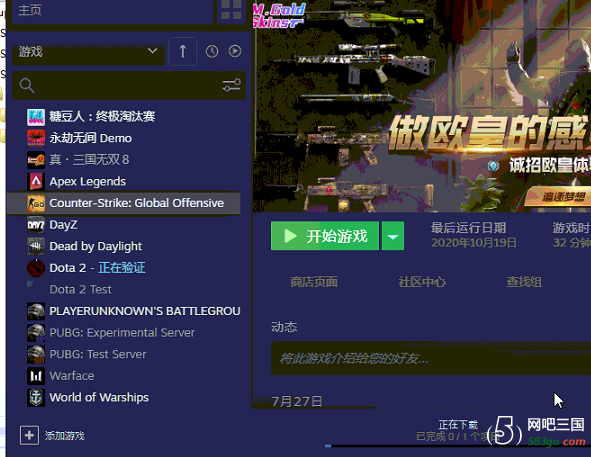This screenshot has width=591, height=457.
Task: Select 糖豆人：终极淘汰赛 game icon
Action: tap(36, 117)
